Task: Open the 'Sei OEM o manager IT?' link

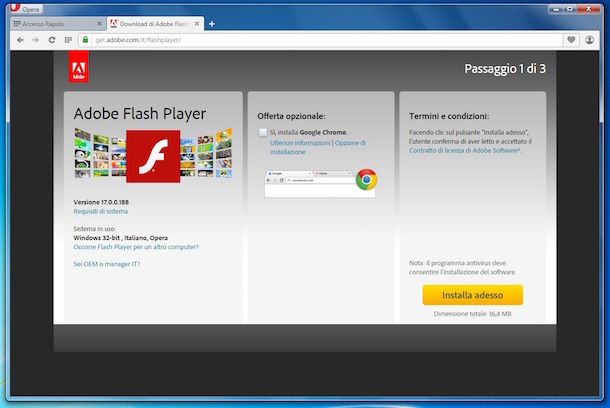Action: [x=107, y=264]
